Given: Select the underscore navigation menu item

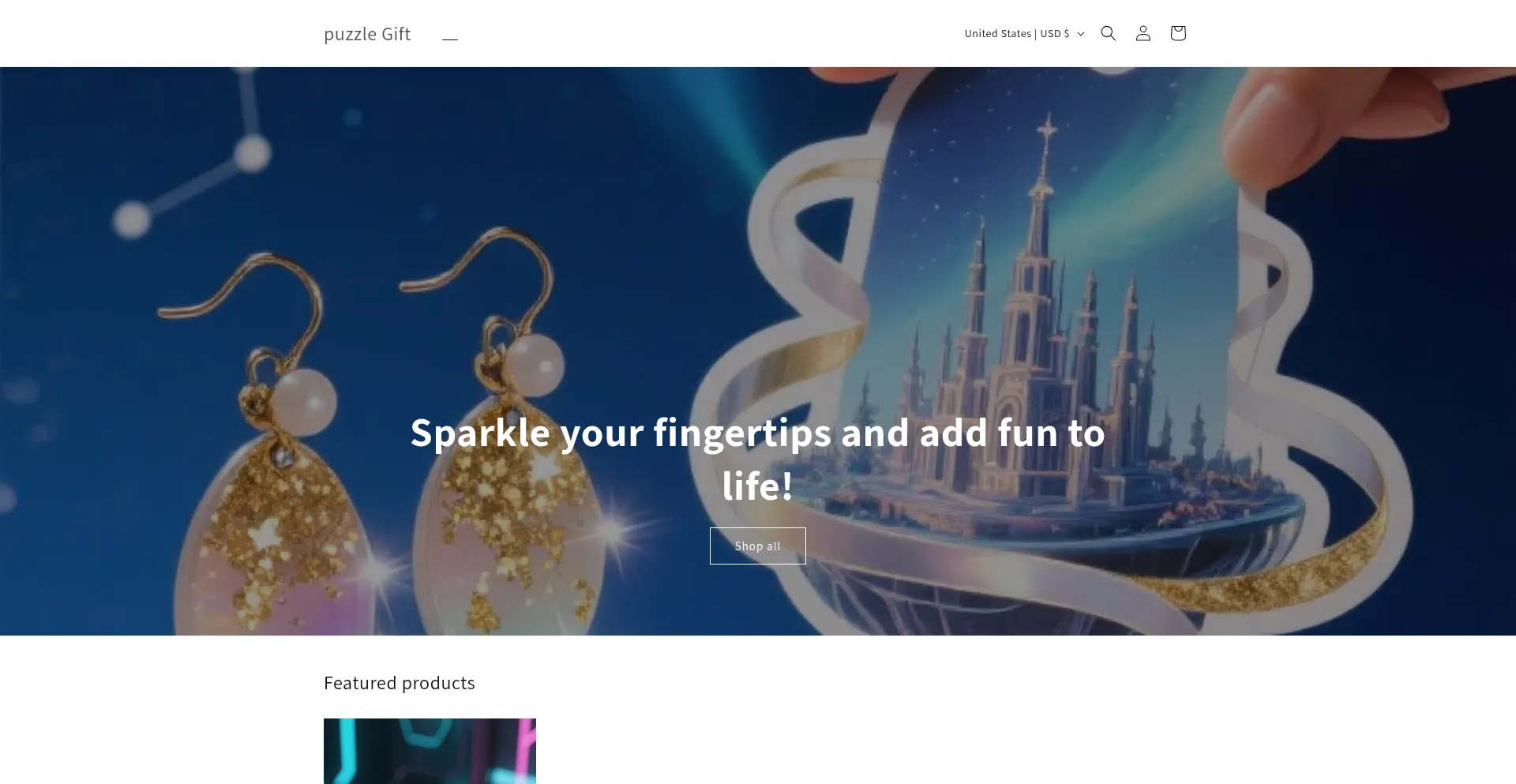Looking at the screenshot, I should point(450,34).
